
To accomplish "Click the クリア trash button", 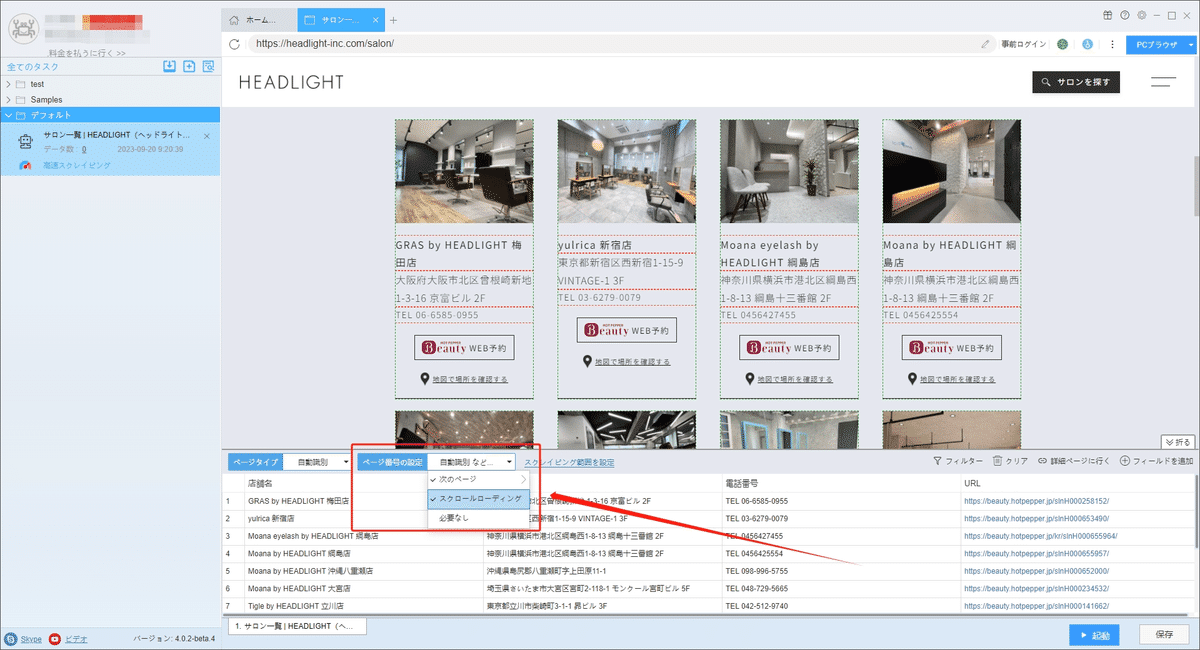I will (x=1010, y=461).
